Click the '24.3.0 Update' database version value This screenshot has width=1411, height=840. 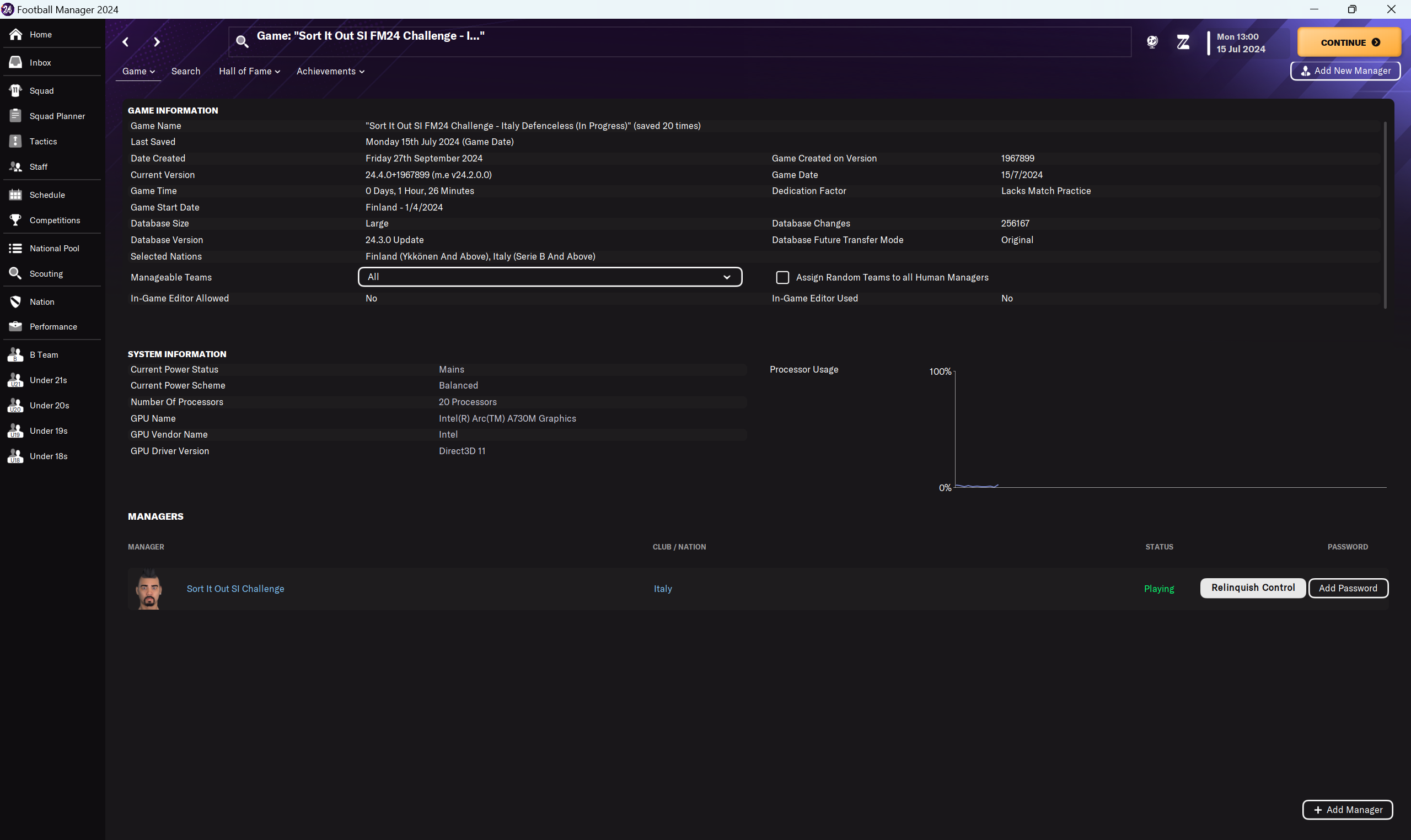tap(395, 240)
